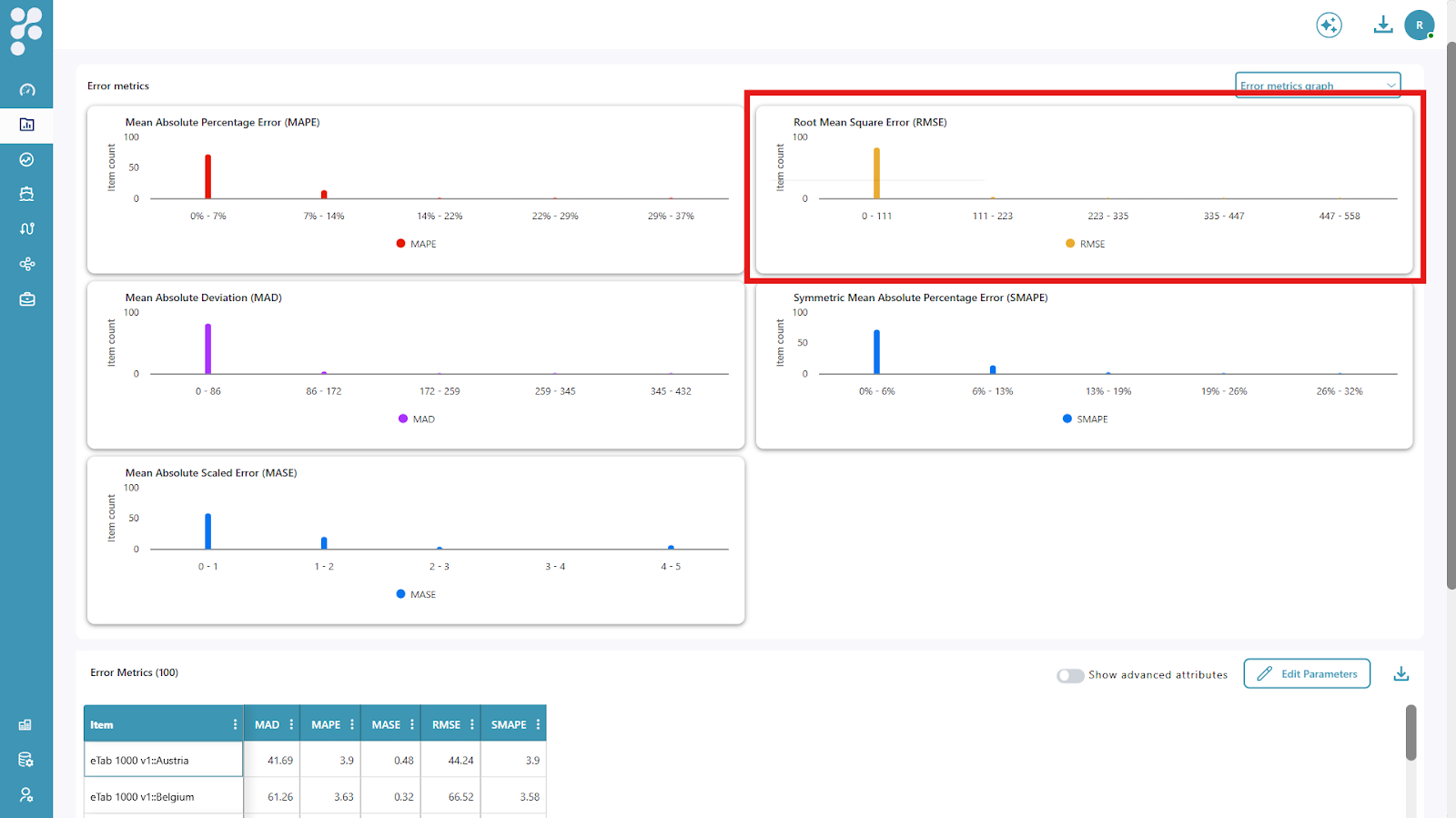
Task: Click the 61.26 MAD cell for Belgium
Action: click(272, 796)
